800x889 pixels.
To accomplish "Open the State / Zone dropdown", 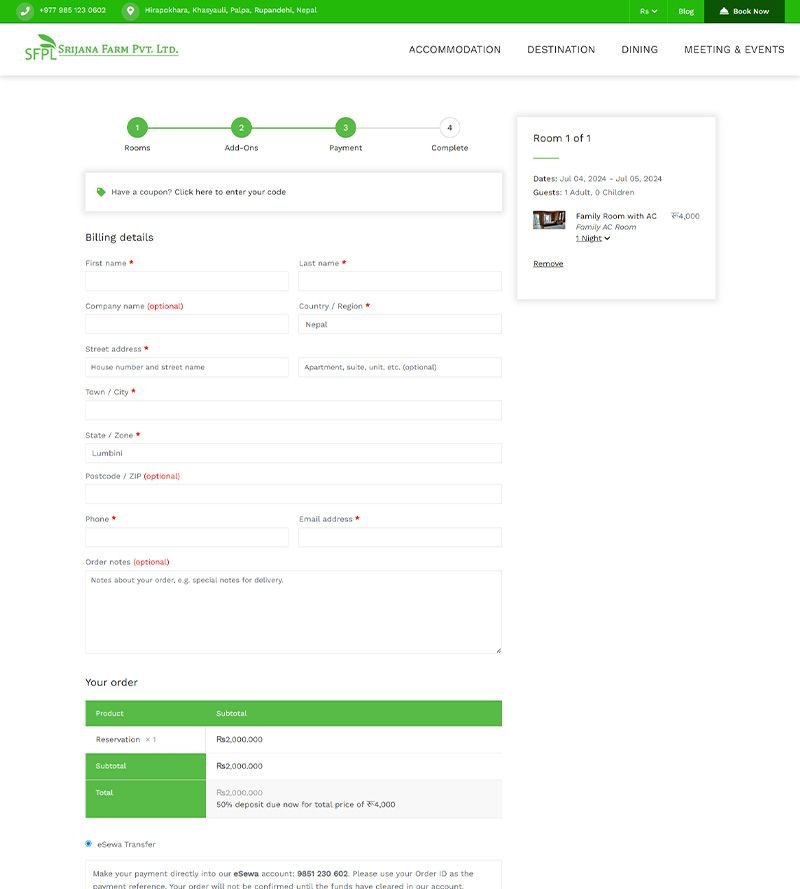I will [x=293, y=453].
